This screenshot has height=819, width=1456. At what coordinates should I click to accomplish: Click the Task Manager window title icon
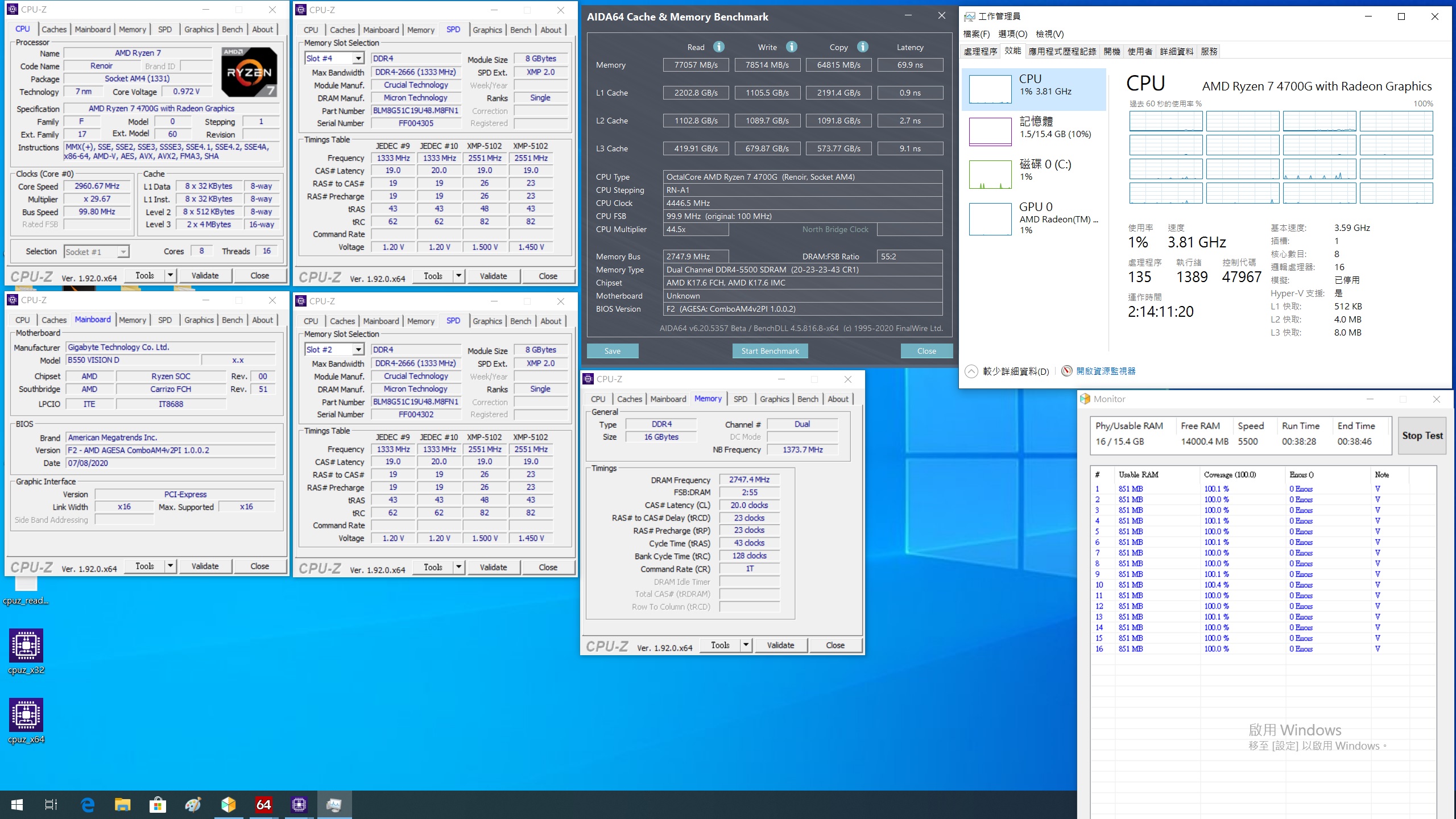click(x=969, y=16)
